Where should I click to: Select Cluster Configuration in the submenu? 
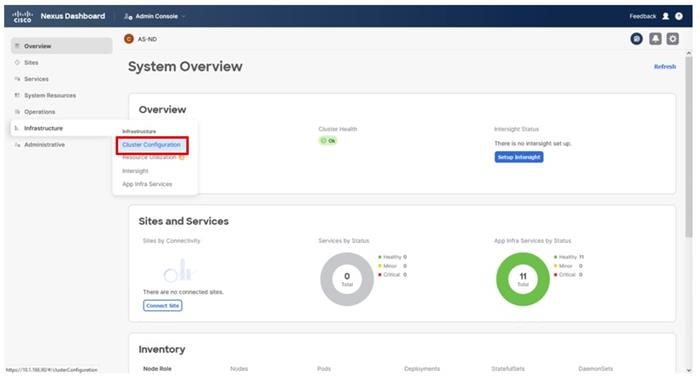(151, 145)
